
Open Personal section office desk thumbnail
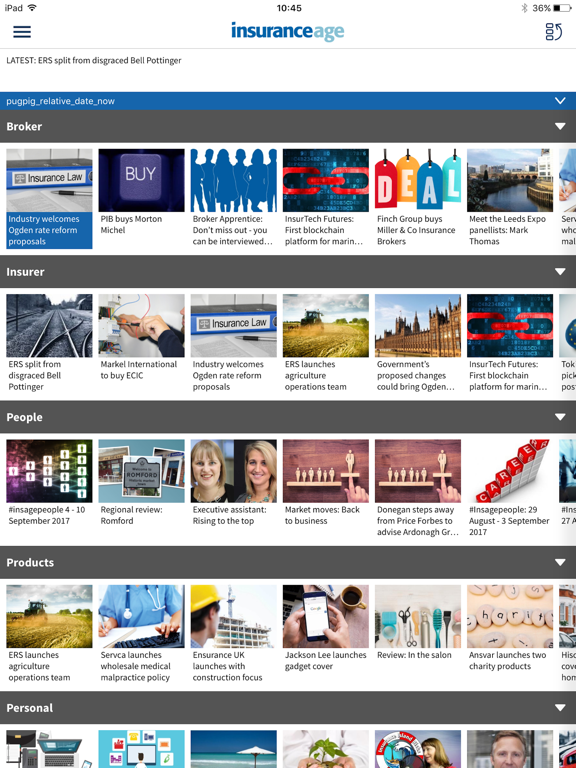point(49,749)
